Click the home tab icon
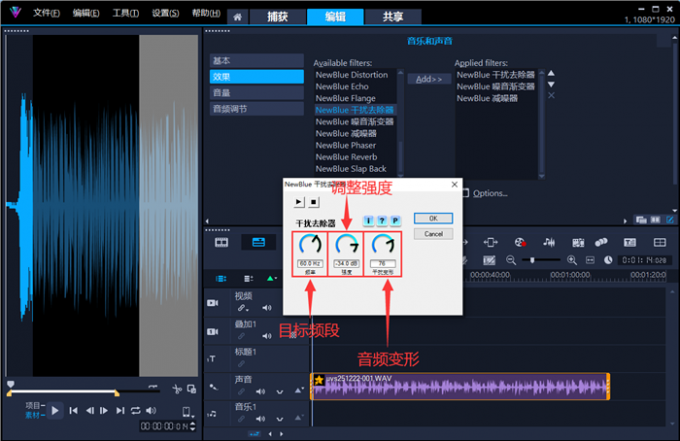This screenshot has width=680, height=441. (x=239, y=17)
